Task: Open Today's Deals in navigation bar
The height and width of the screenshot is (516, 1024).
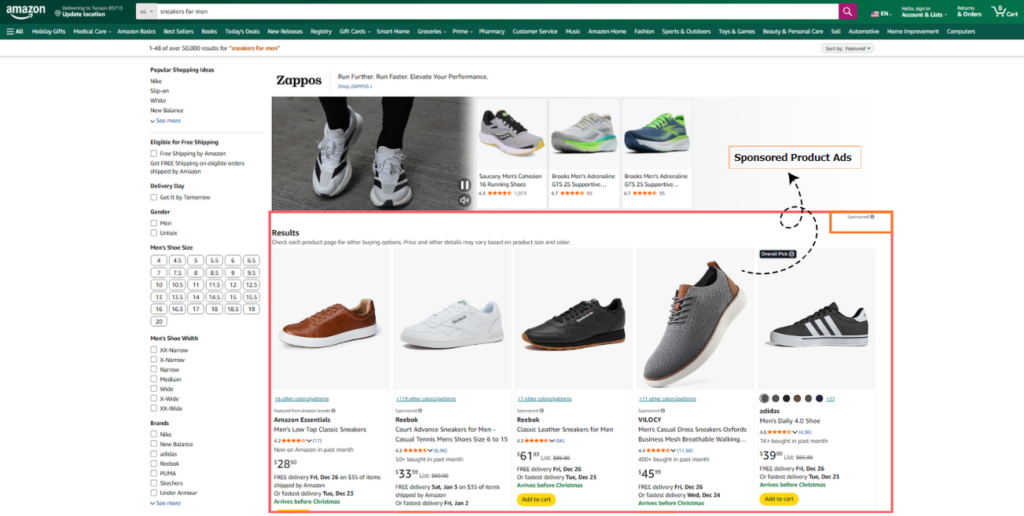Action: pos(242,31)
